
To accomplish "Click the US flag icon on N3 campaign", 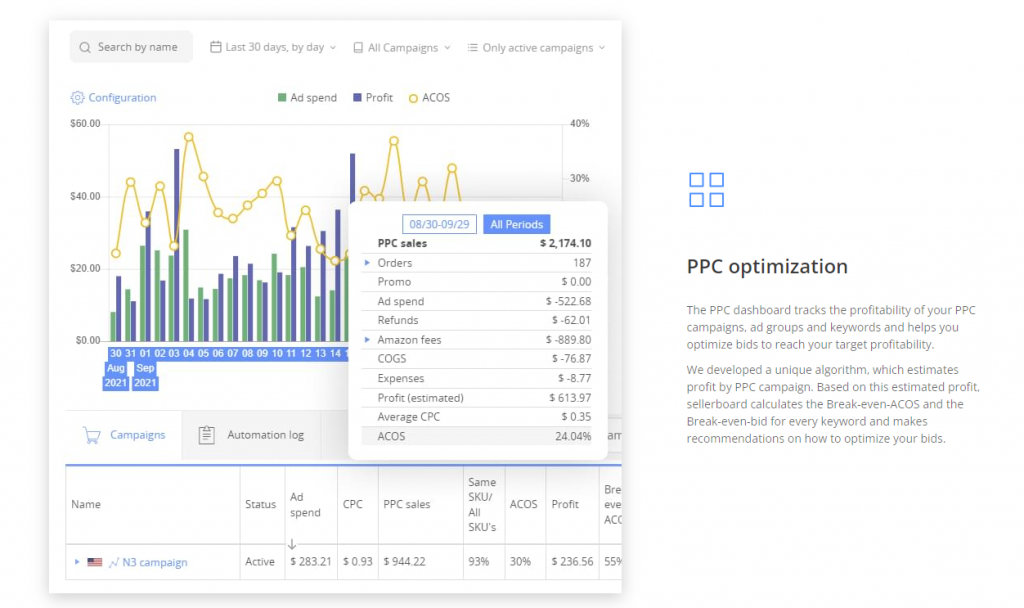I will click(x=95, y=562).
